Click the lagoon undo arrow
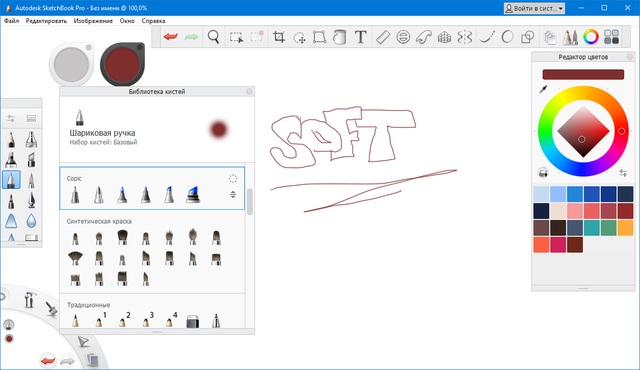This screenshot has height=370, width=640. [x=48, y=361]
